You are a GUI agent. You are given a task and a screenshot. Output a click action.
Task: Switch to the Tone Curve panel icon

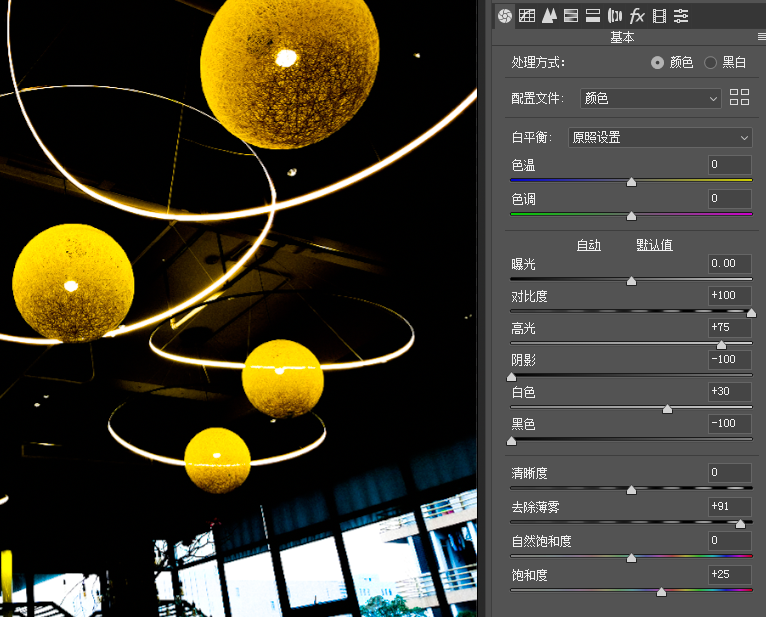[x=527, y=15]
